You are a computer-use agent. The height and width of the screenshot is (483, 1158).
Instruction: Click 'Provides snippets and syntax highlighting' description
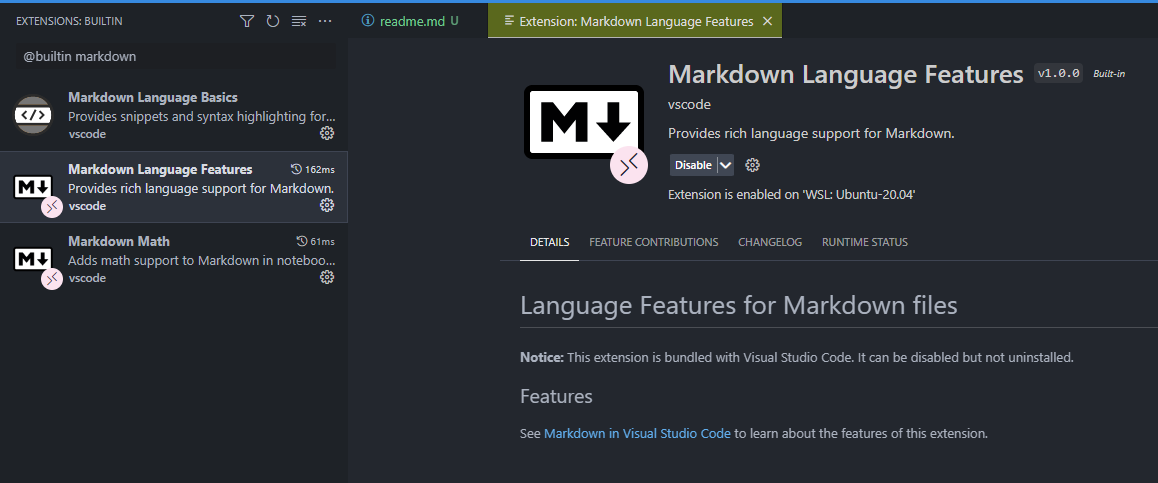202,116
